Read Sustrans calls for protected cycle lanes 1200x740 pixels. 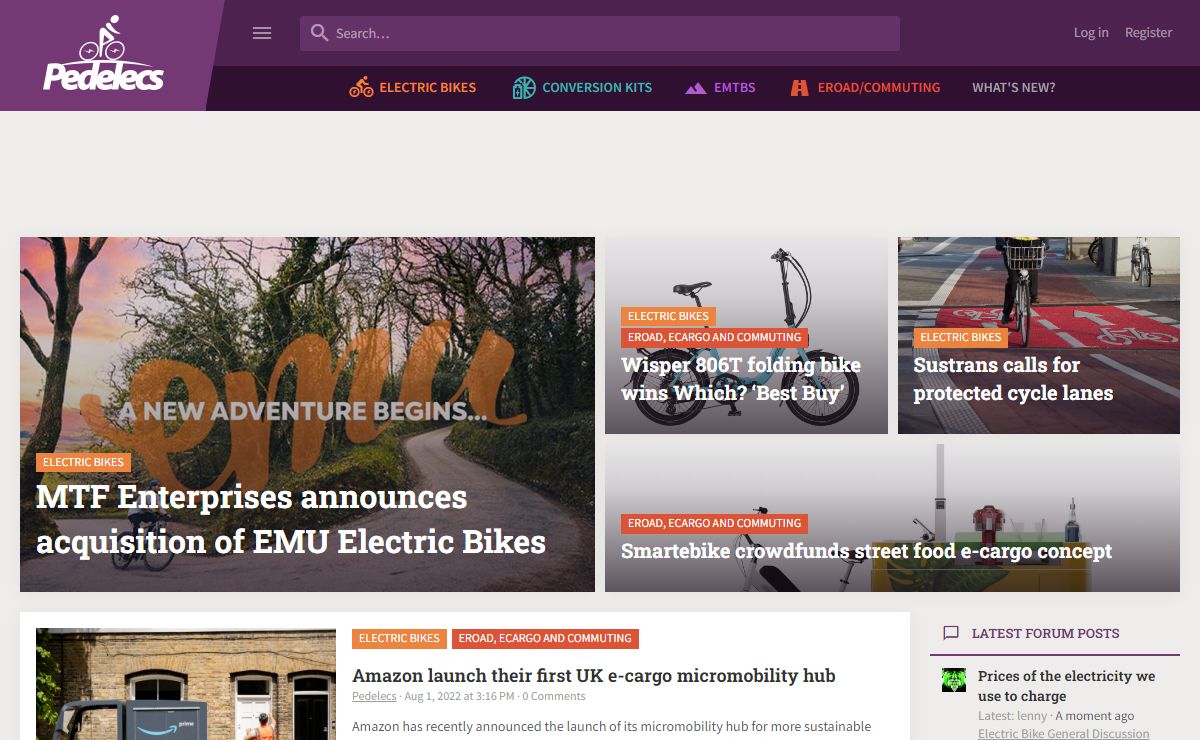(1012, 378)
